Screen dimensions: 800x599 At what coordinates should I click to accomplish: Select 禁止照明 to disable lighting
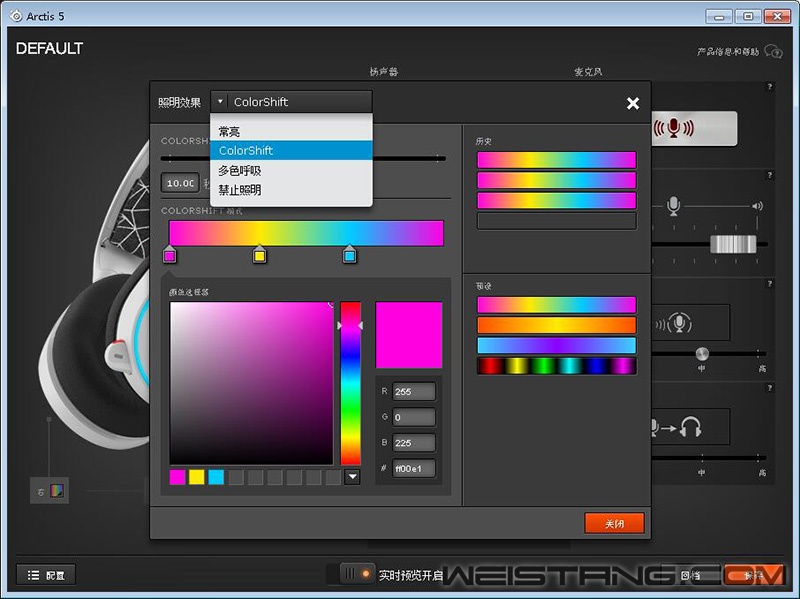291,190
